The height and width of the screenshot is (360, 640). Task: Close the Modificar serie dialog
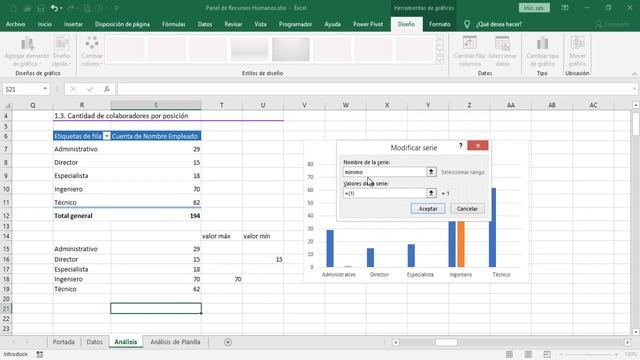pos(478,146)
